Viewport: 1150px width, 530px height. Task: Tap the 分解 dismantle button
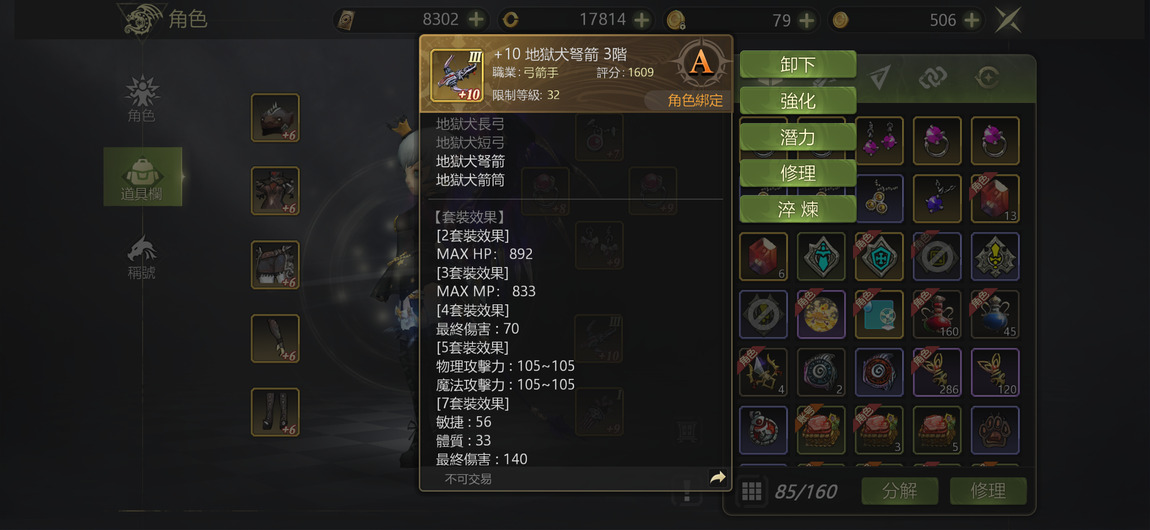[900, 491]
